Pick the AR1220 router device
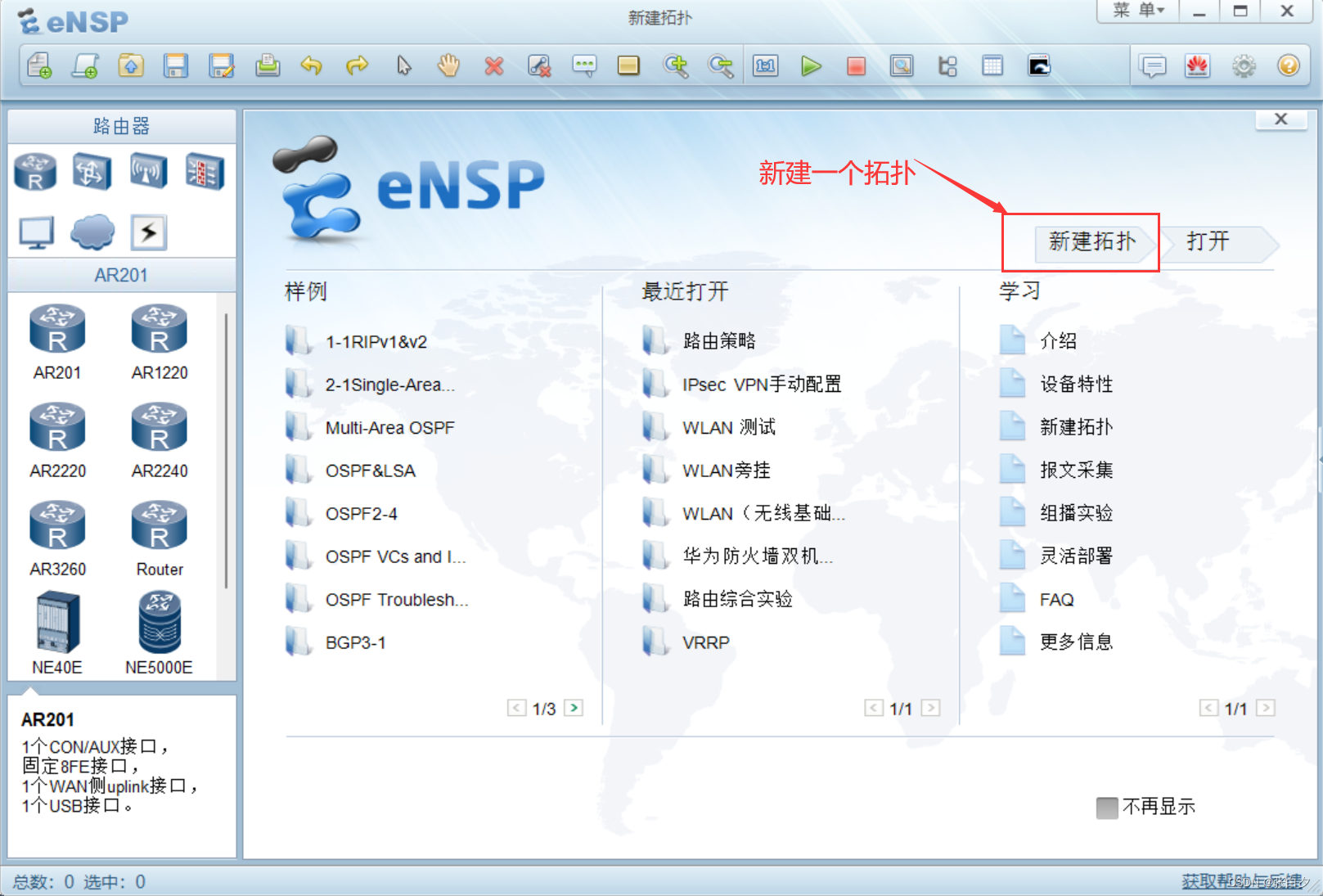 (x=160, y=342)
